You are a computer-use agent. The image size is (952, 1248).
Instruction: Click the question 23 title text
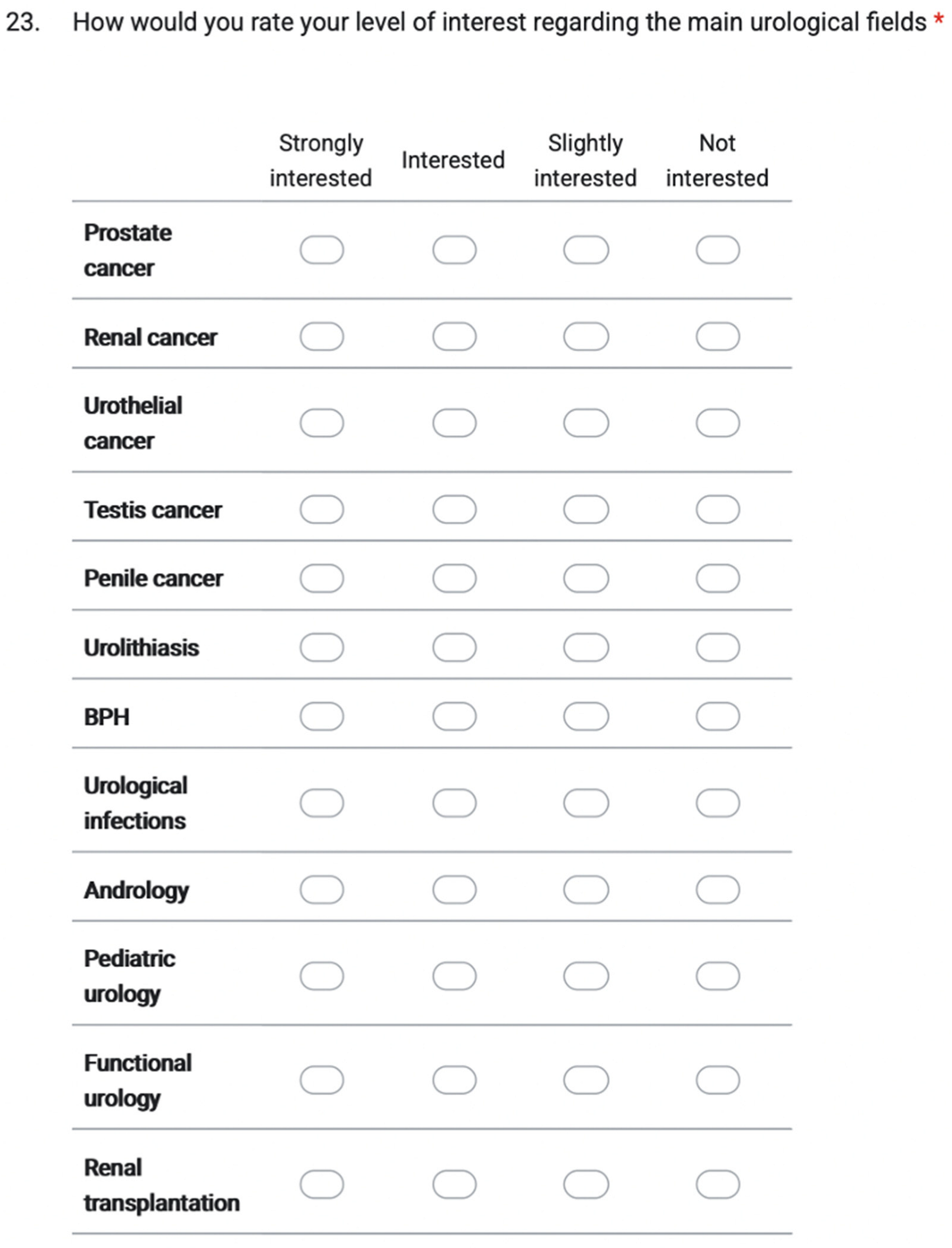[499, 23]
